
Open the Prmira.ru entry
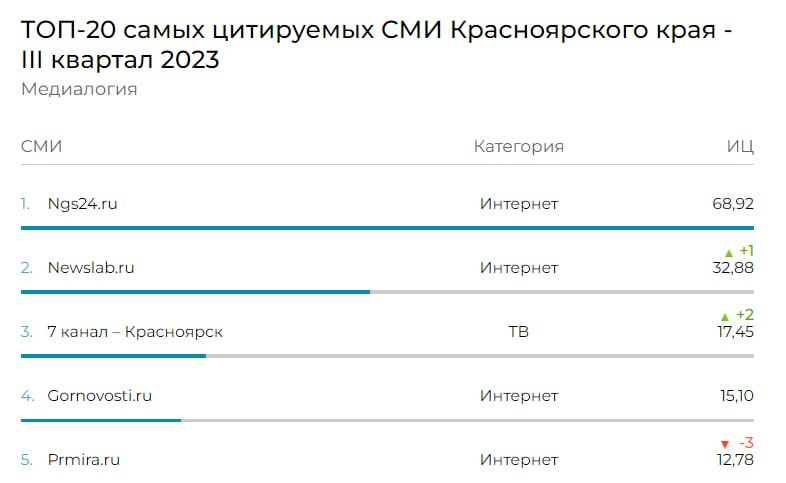tap(84, 459)
